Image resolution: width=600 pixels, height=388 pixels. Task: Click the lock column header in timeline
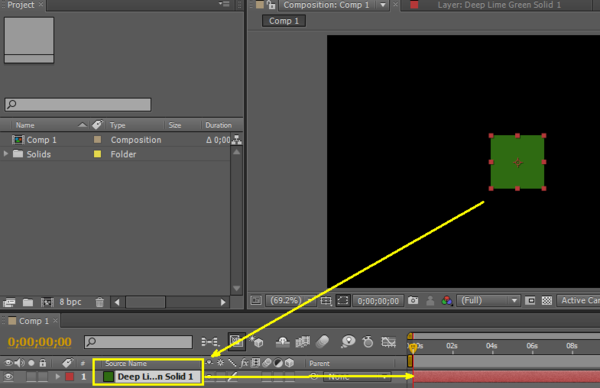[x=42, y=362]
